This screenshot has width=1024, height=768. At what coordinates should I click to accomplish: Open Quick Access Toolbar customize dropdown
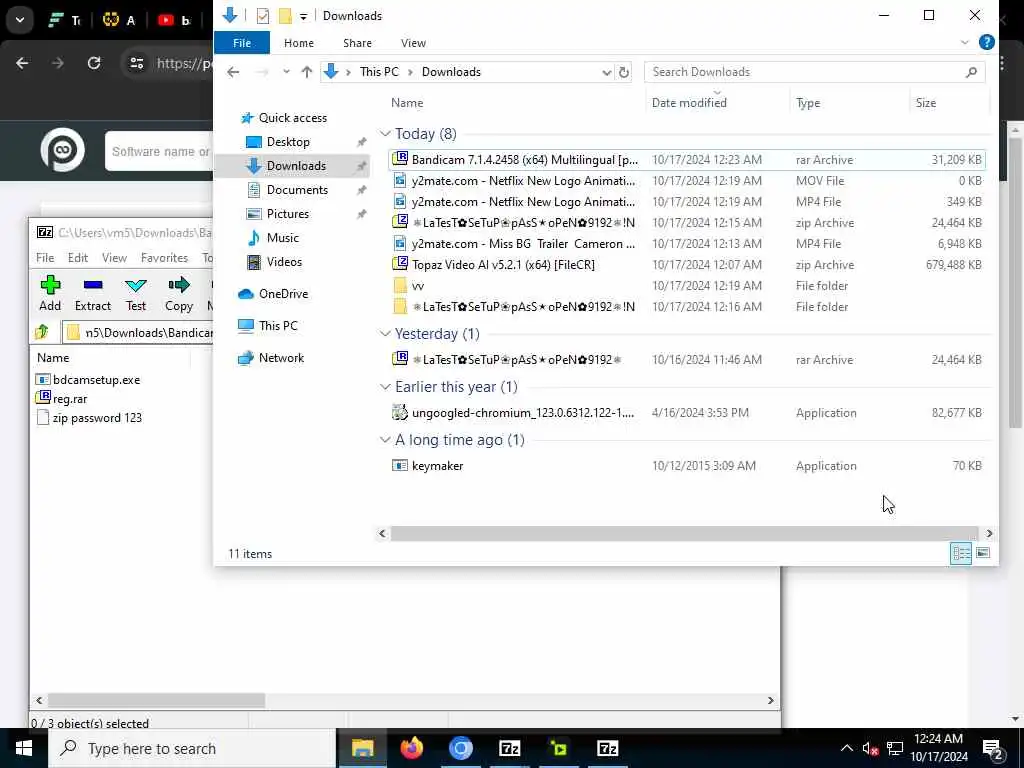304,16
